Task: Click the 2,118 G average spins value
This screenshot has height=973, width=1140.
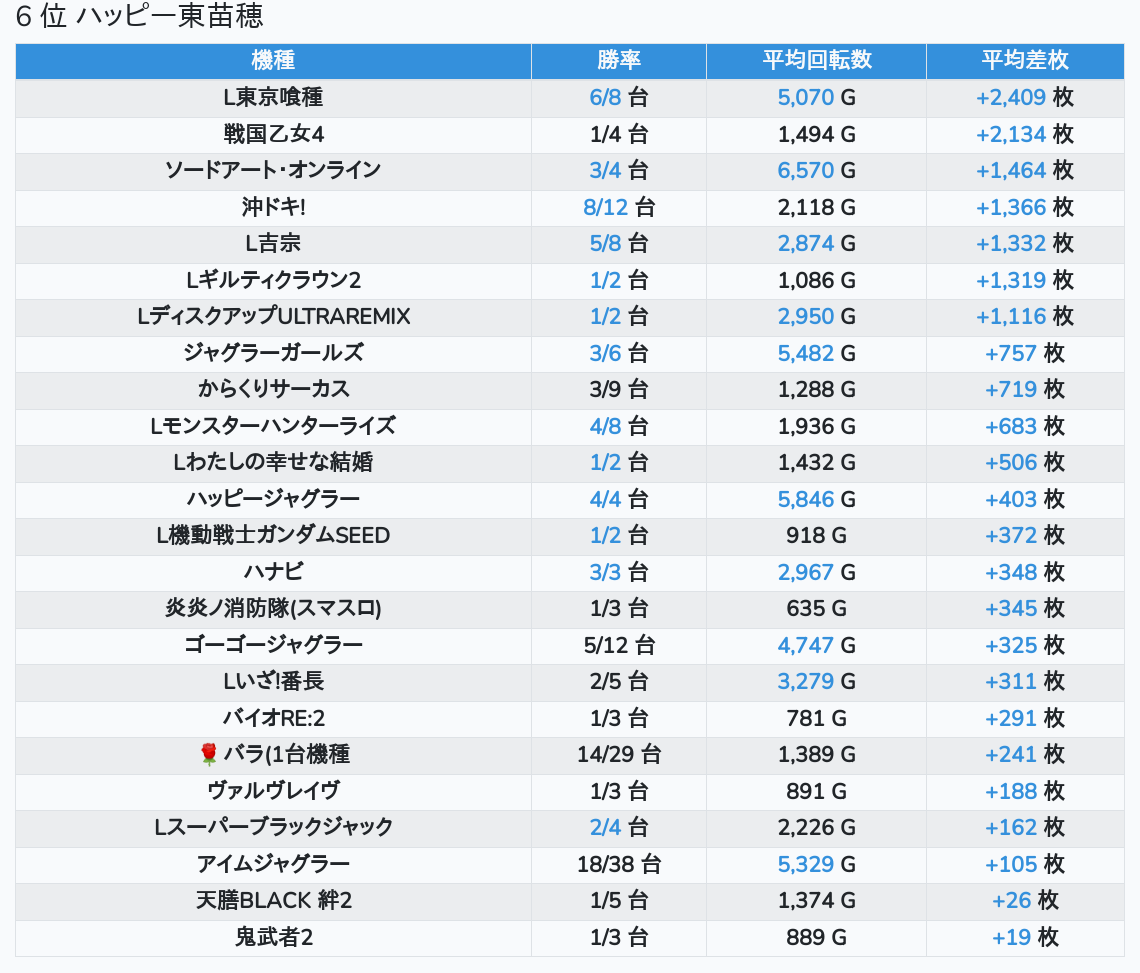Action: 816,207
